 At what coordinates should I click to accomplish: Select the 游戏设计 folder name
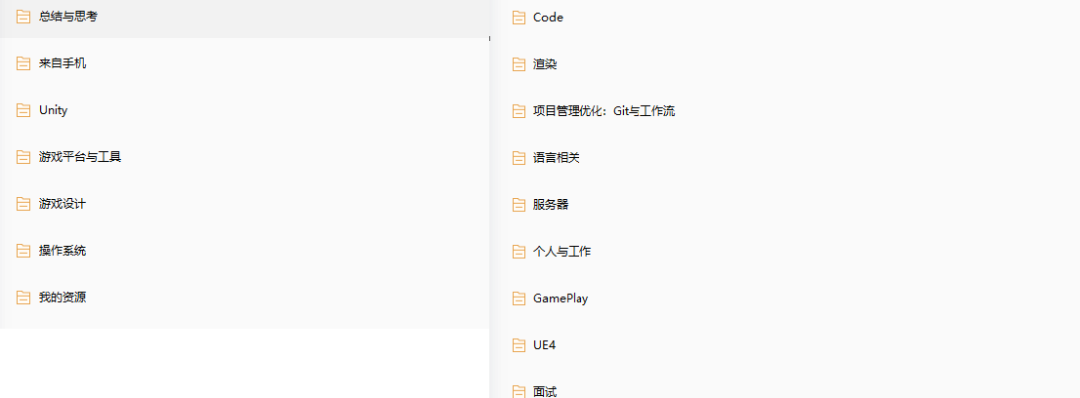point(63,204)
